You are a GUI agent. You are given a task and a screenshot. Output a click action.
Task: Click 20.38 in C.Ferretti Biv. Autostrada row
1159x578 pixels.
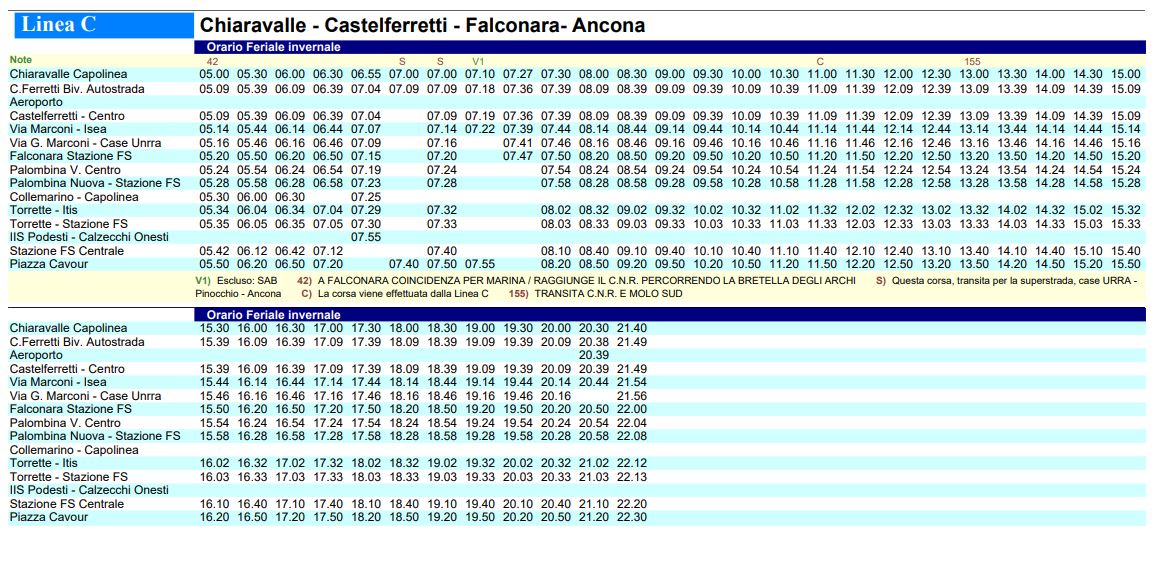(x=594, y=342)
